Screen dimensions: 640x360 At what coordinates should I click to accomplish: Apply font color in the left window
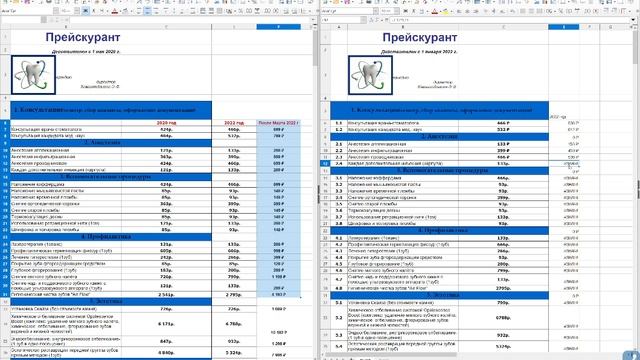[x=115, y=11]
